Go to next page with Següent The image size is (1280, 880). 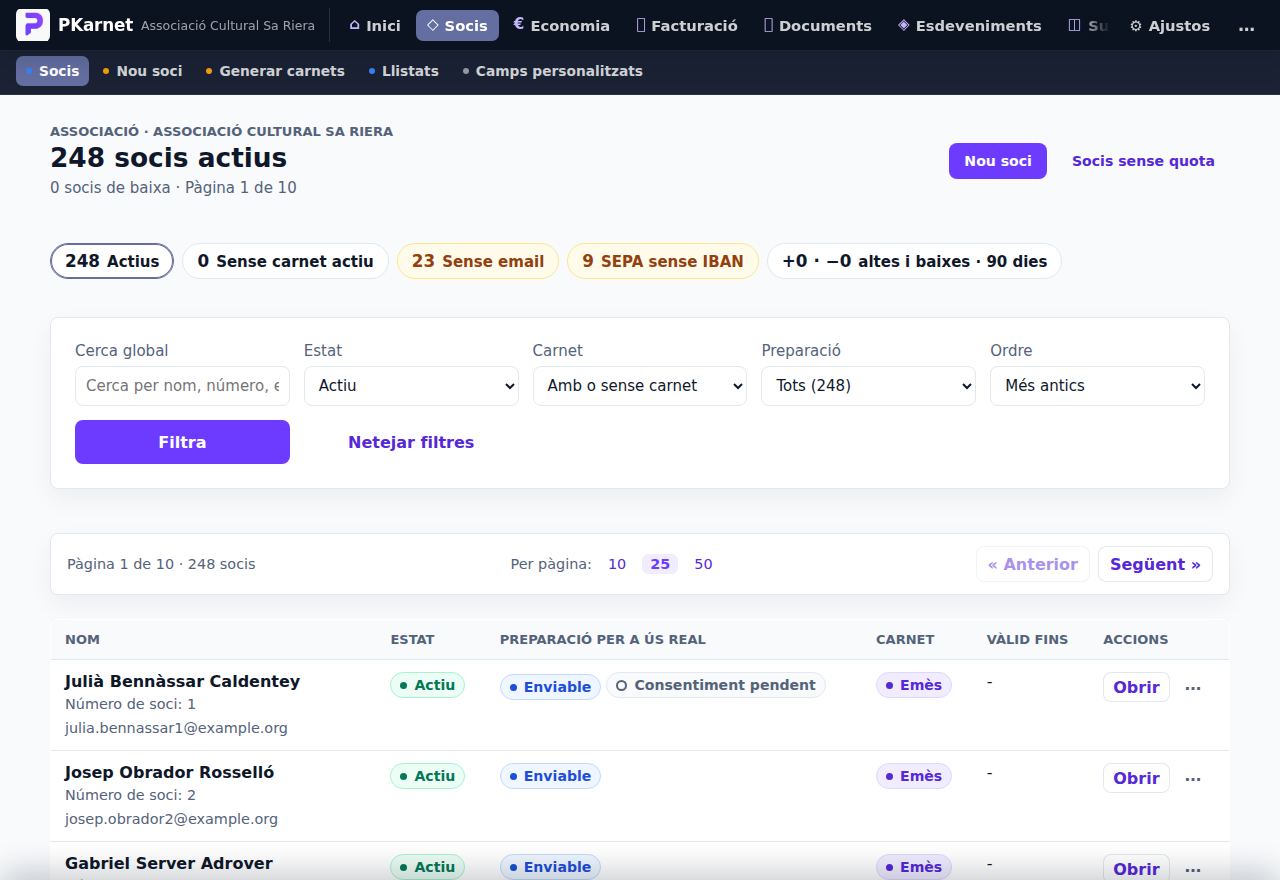click(1155, 564)
